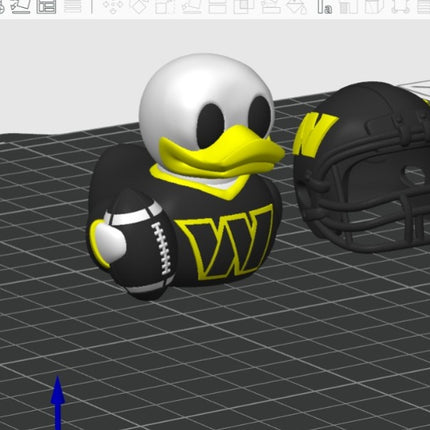This screenshot has height=430, width=430.
Task: Open the Cut tool in toolbar
Action: (x=217, y=6)
